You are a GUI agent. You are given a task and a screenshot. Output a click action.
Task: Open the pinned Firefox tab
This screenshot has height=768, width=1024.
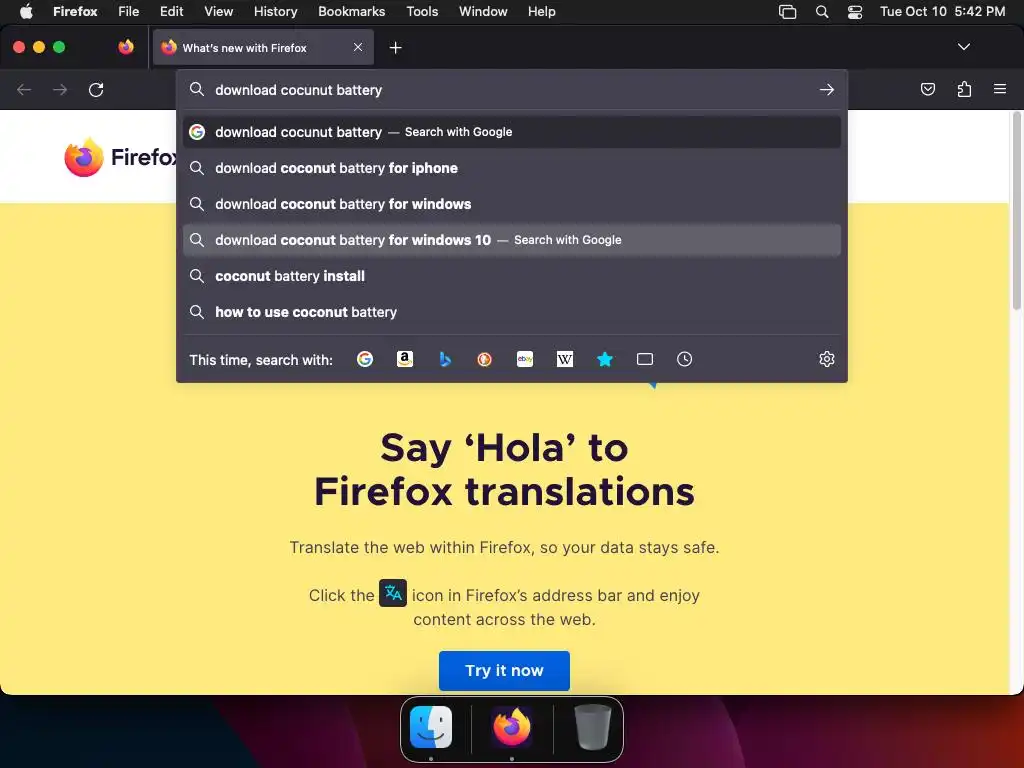[x=126, y=47]
